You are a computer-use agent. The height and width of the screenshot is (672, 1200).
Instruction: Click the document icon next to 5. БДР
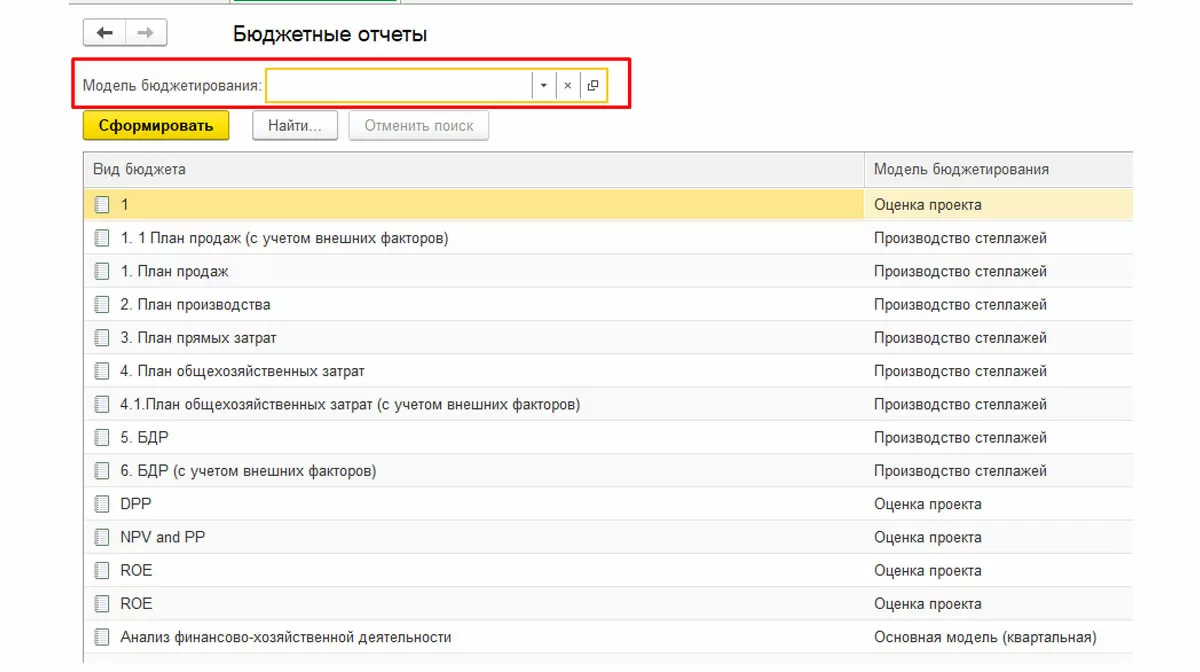101,437
